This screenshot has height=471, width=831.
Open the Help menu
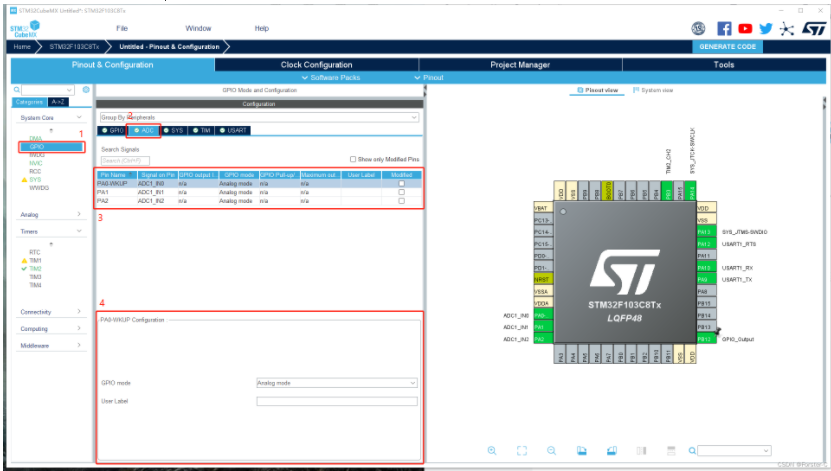click(262, 28)
